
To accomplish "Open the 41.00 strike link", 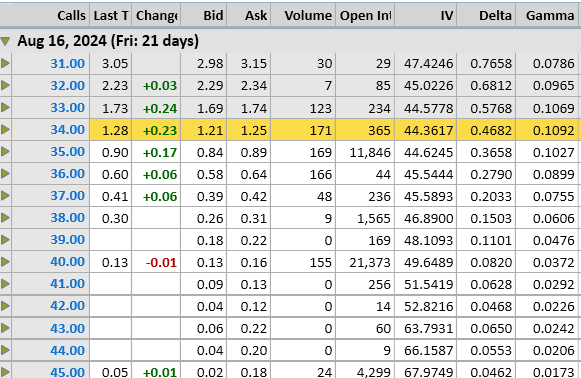I will point(67,284).
